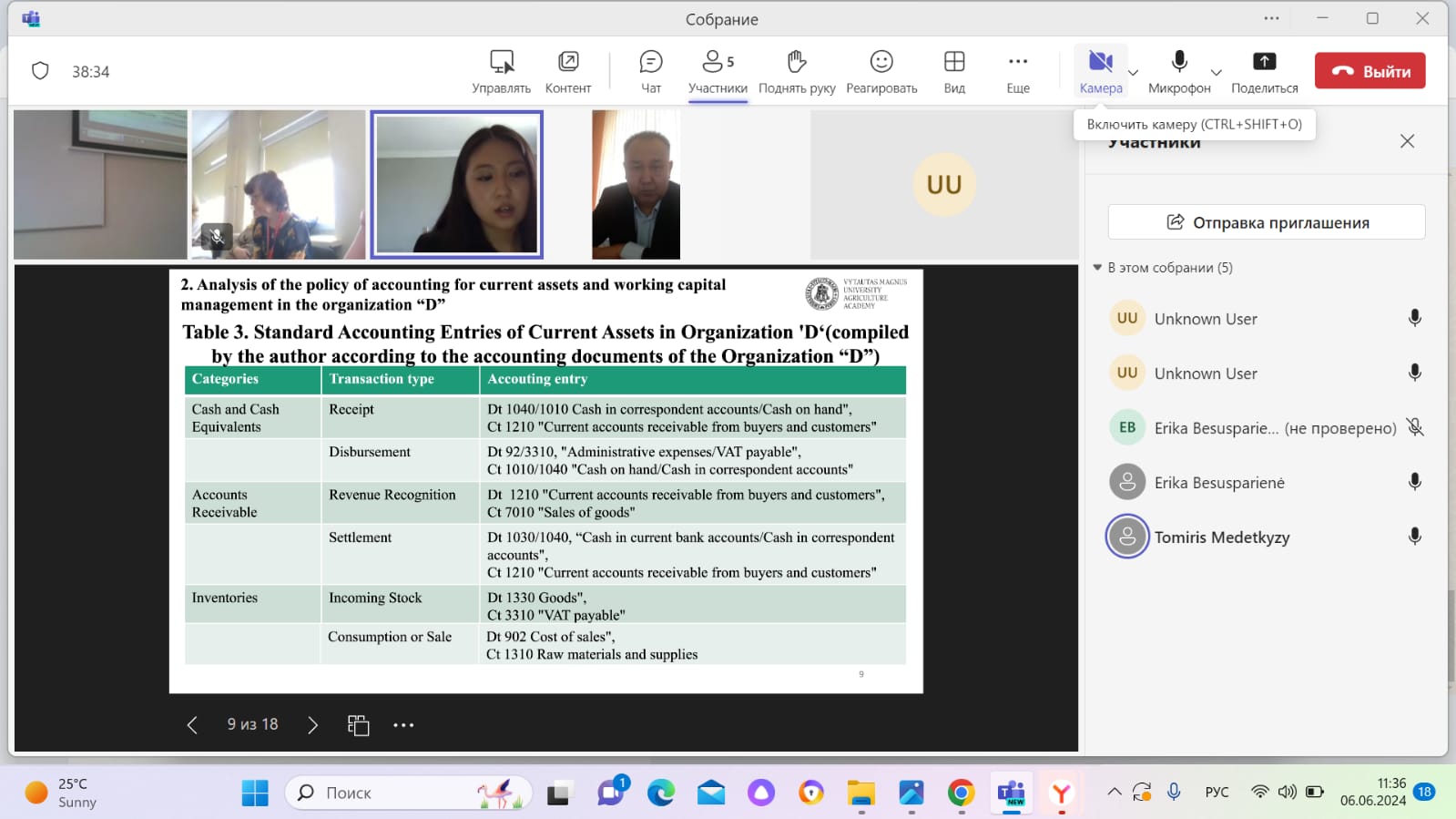Open Google Chrome from the taskbar

pyautogui.click(x=961, y=793)
